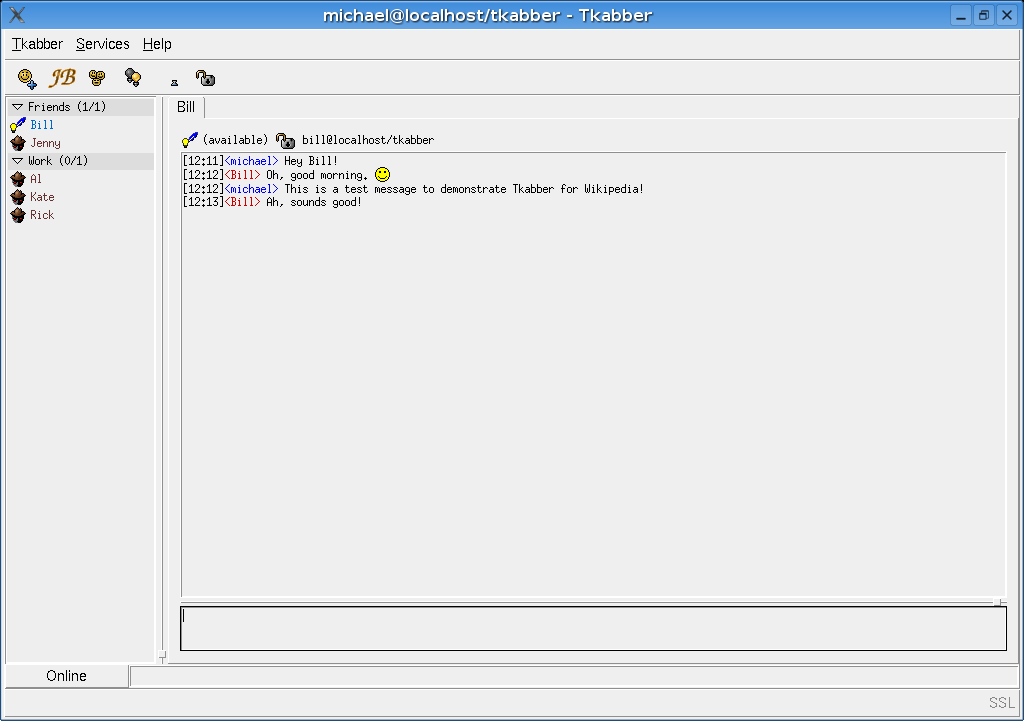Click into the message input box
Viewport: 1024px width, 721px height.
pyautogui.click(x=593, y=628)
